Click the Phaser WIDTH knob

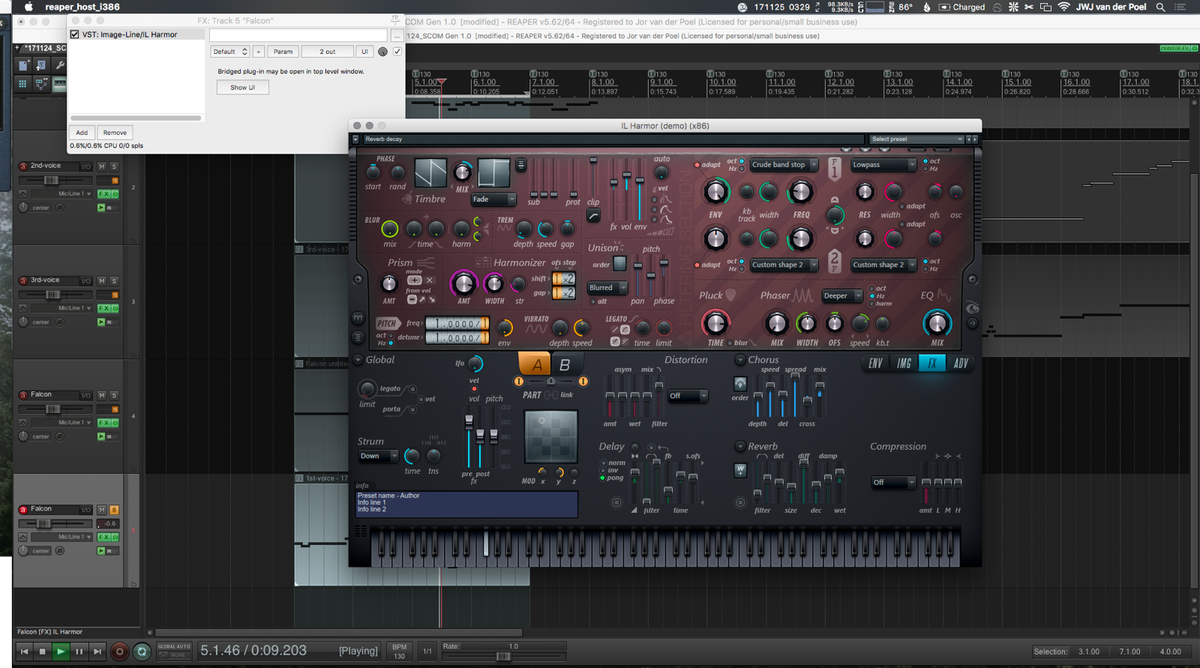[x=806, y=322]
